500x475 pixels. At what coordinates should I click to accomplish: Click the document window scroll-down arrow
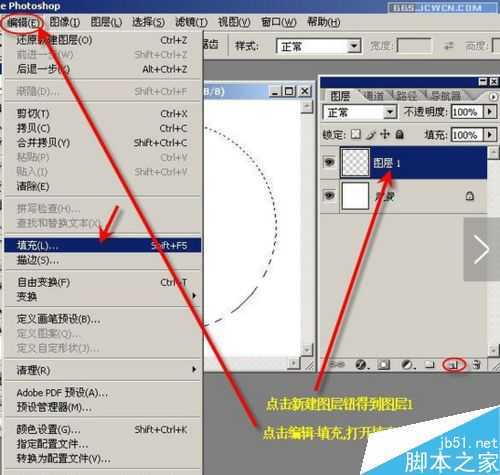pos(307,350)
